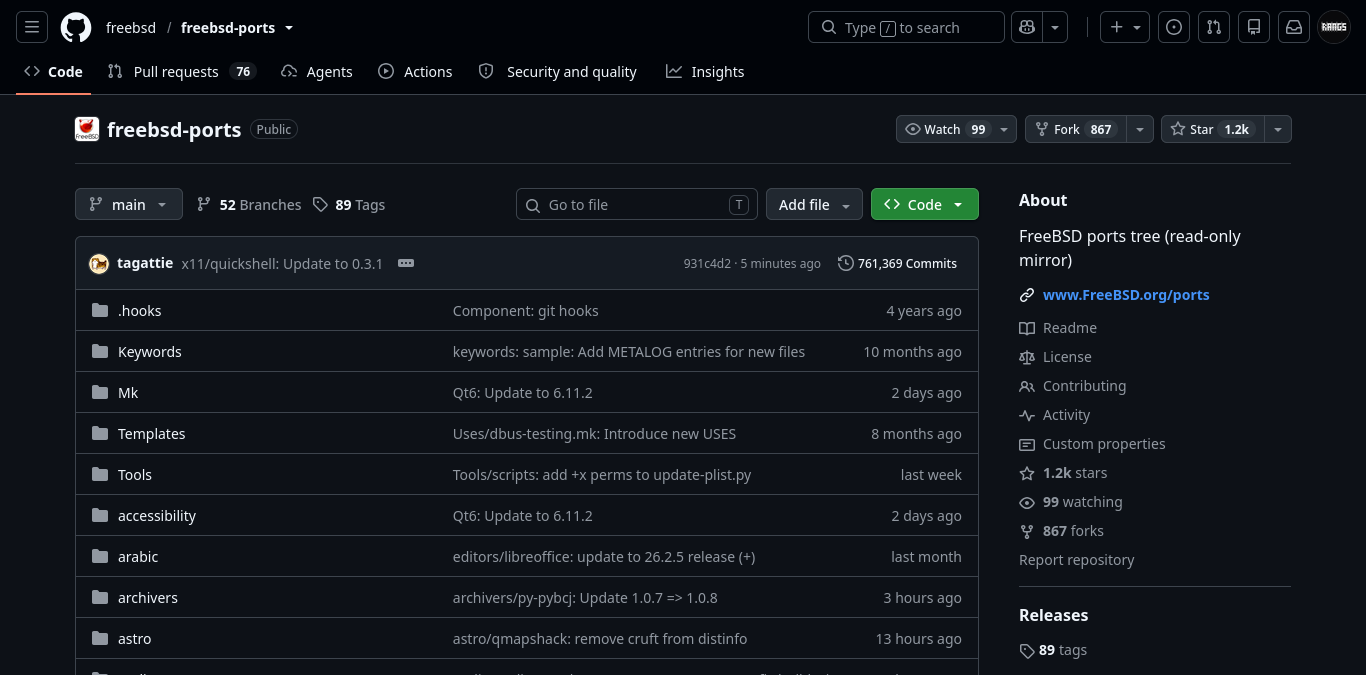Click the Keywords folder icon
The height and width of the screenshot is (675, 1366).
coord(100,351)
